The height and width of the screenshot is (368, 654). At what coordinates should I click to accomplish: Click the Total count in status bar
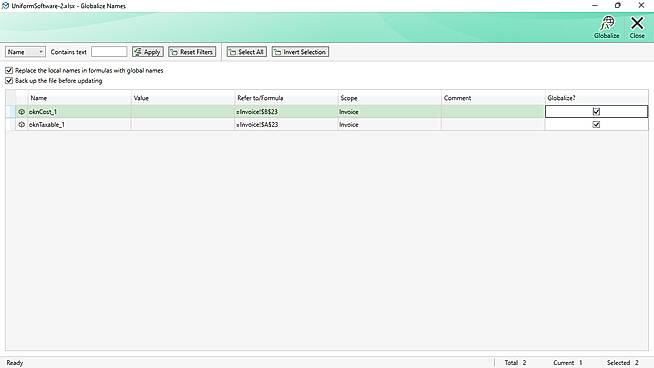tap(515, 363)
